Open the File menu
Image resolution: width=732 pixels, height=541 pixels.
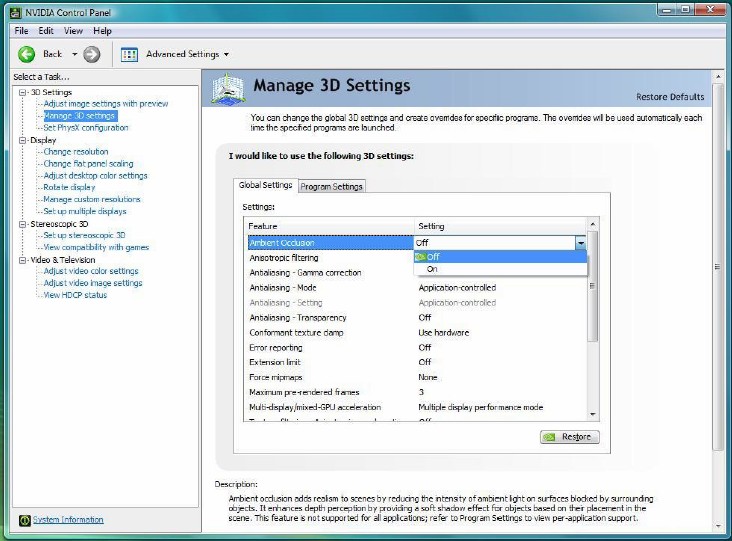point(21,31)
